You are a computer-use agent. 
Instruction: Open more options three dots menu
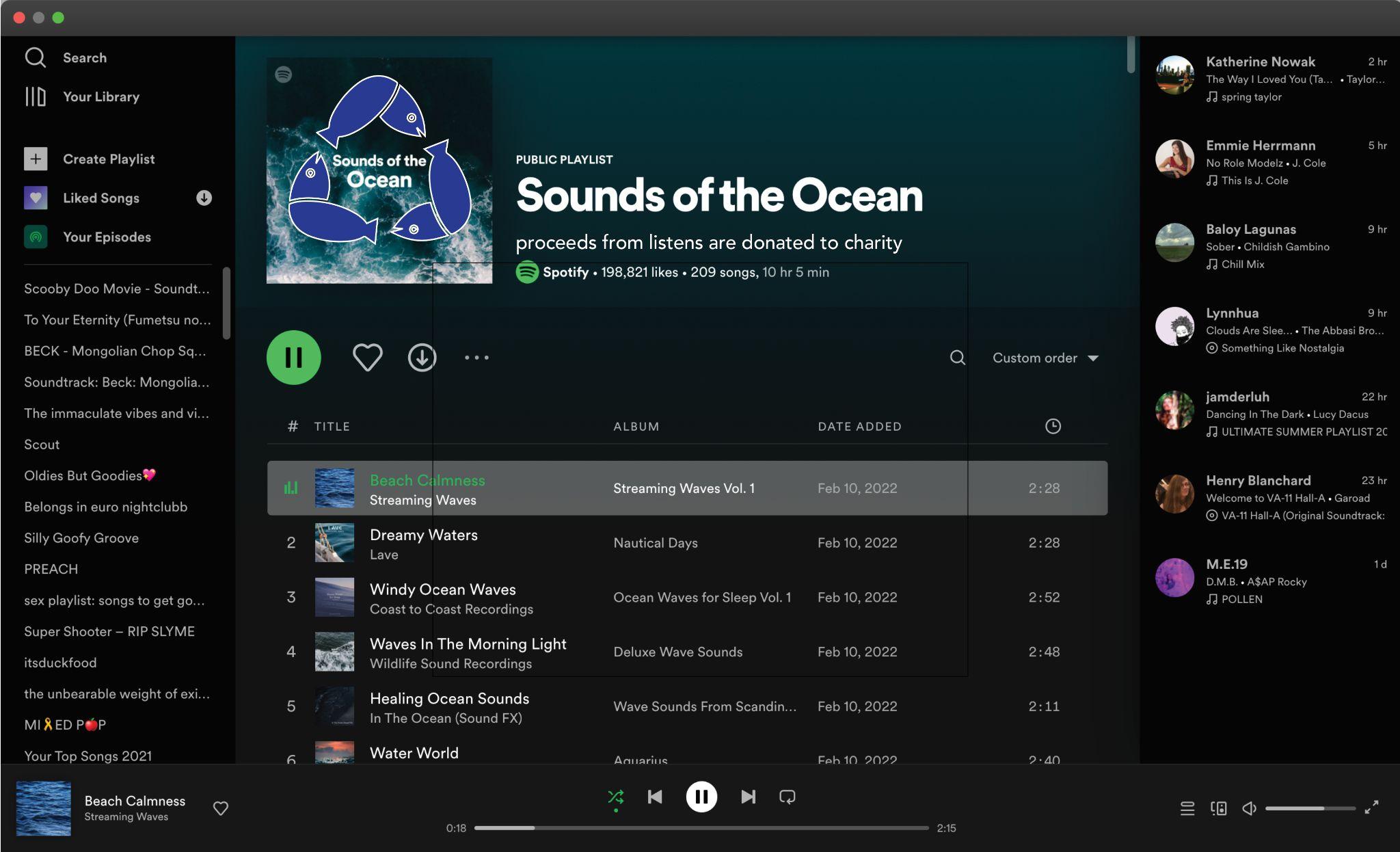point(476,358)
